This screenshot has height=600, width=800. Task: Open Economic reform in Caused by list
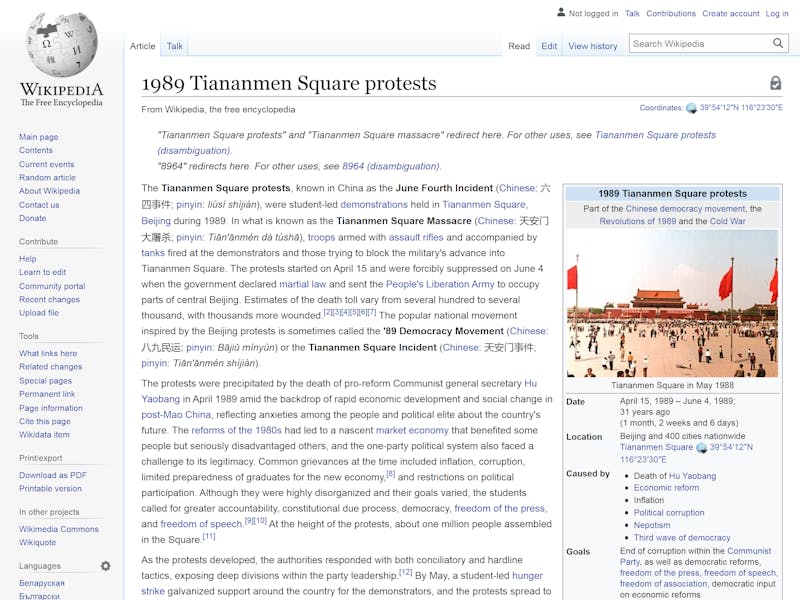click(666, 487)
